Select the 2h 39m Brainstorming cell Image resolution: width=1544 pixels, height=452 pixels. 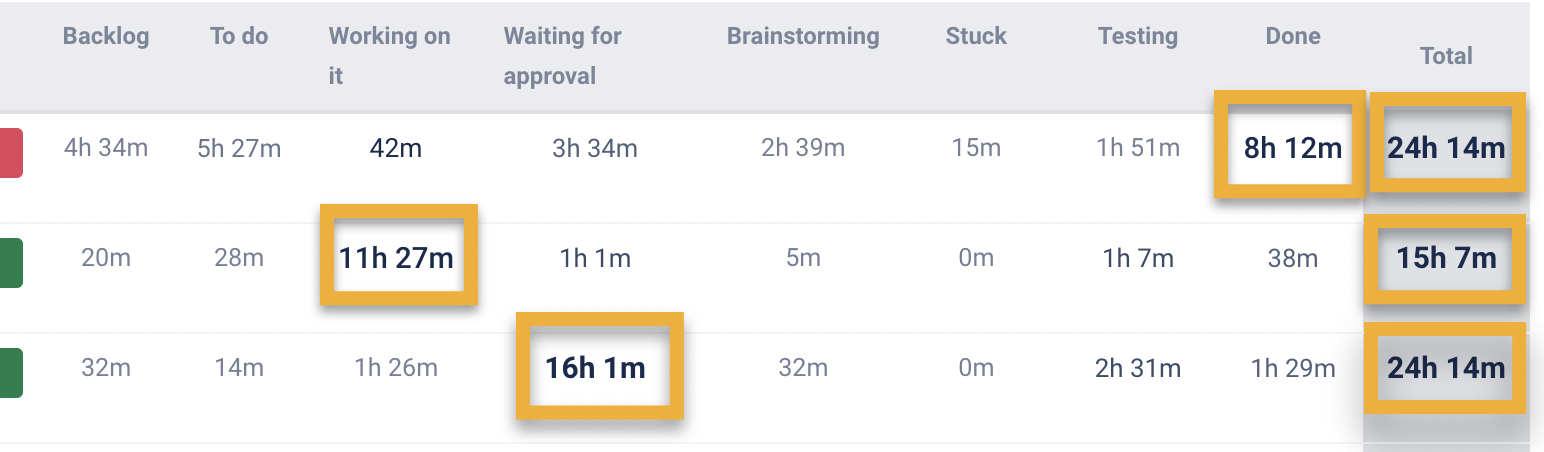point(803,149)
